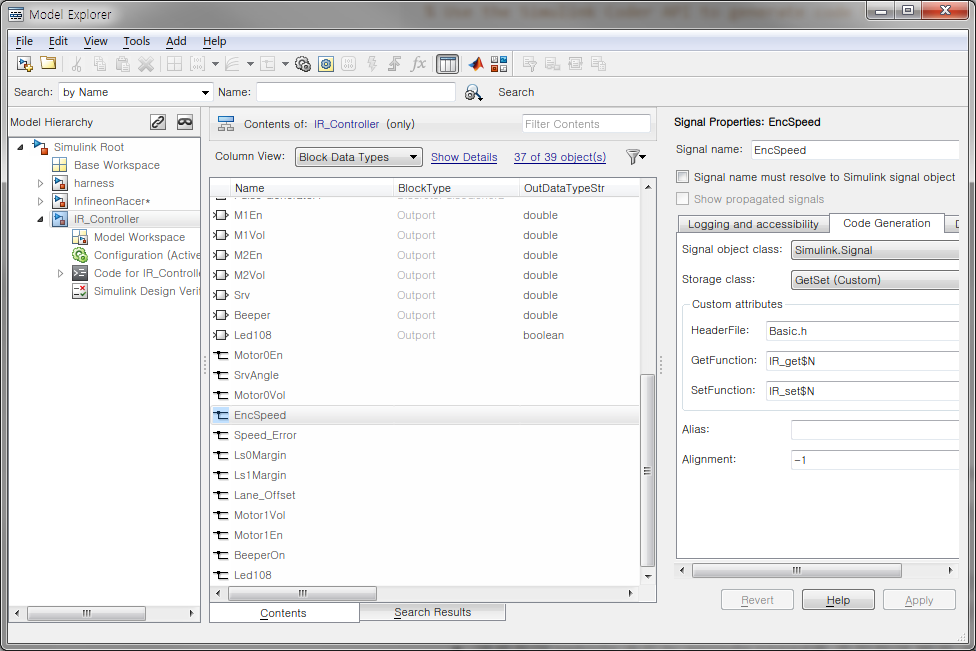Switch to the Search Results tab
Image resolution: width=976 pixels, height=651 pixels.
point(433,612)
